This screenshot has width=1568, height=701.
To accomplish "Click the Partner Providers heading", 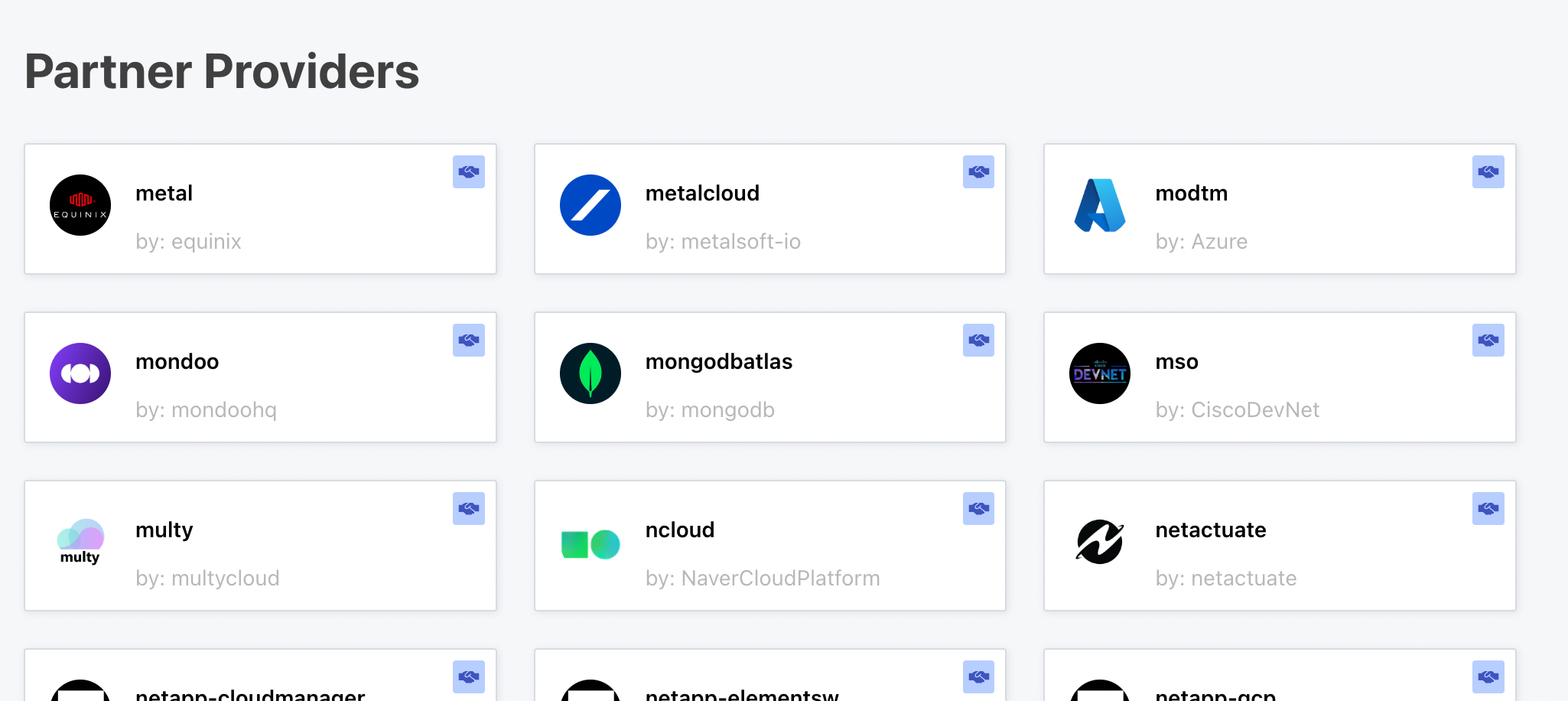I will coord(222,71).
